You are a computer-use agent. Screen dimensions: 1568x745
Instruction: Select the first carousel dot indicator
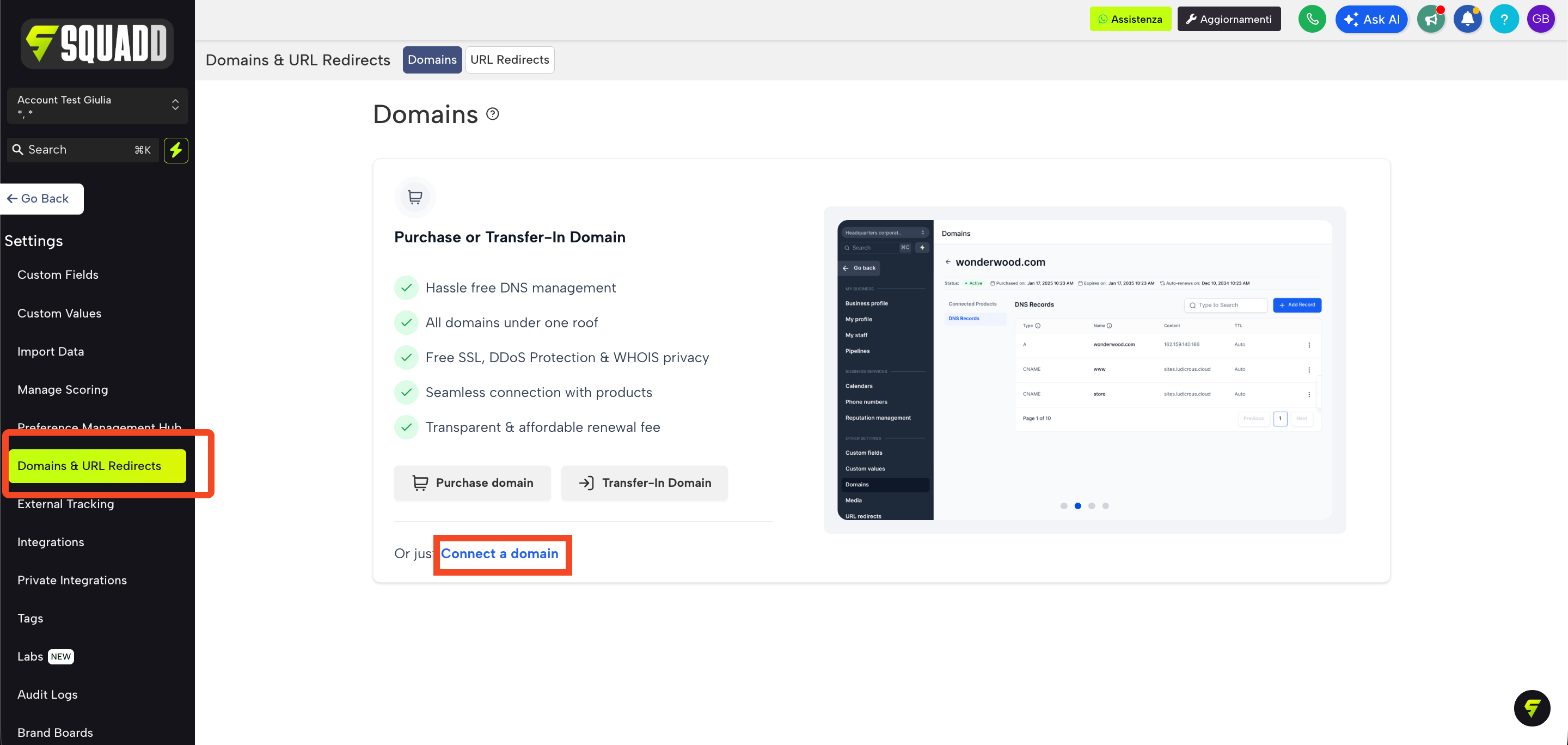1063,506
